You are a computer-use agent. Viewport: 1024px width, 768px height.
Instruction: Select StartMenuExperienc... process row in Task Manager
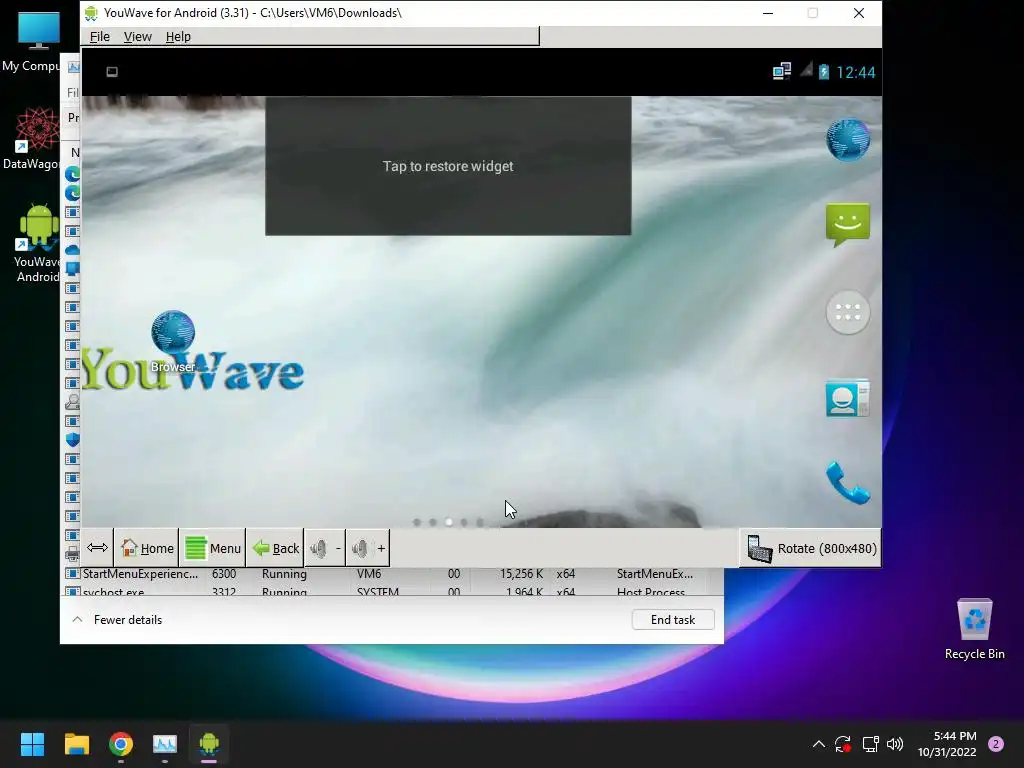coord(393,574)
